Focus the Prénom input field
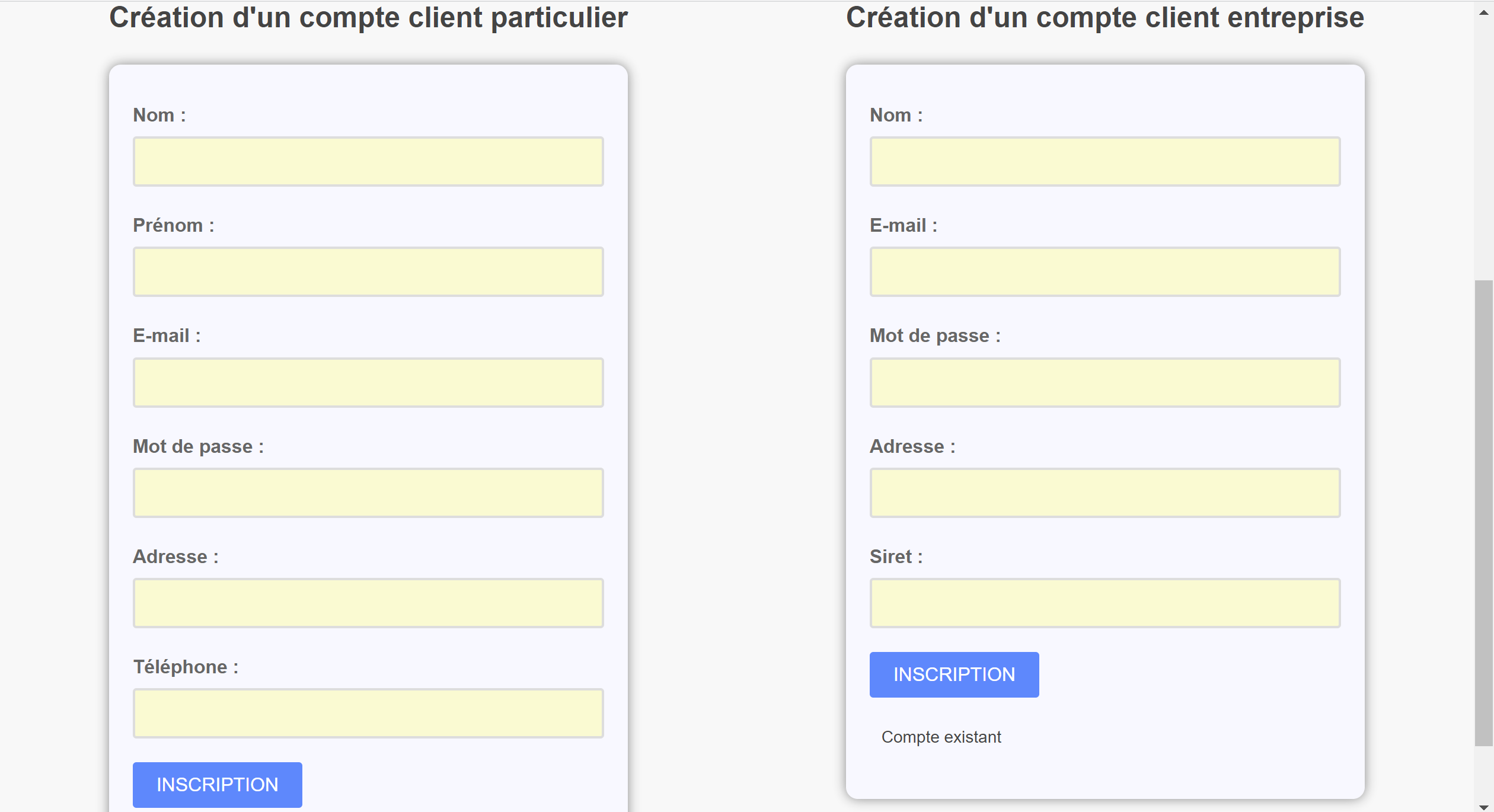 (368, 272)
